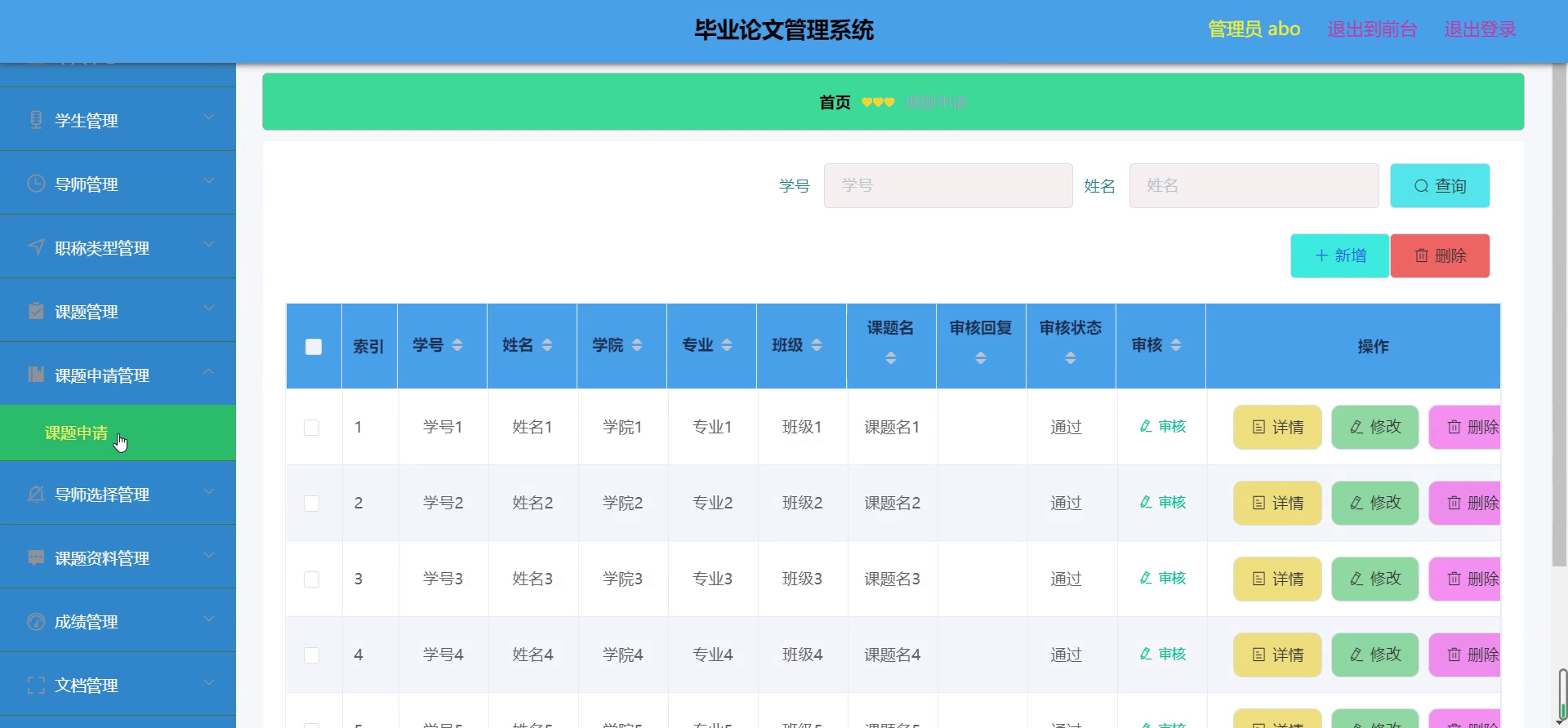1568x728 pixels.
Task: Click the 管理员 abo user label
Action: click(1254, 29)
